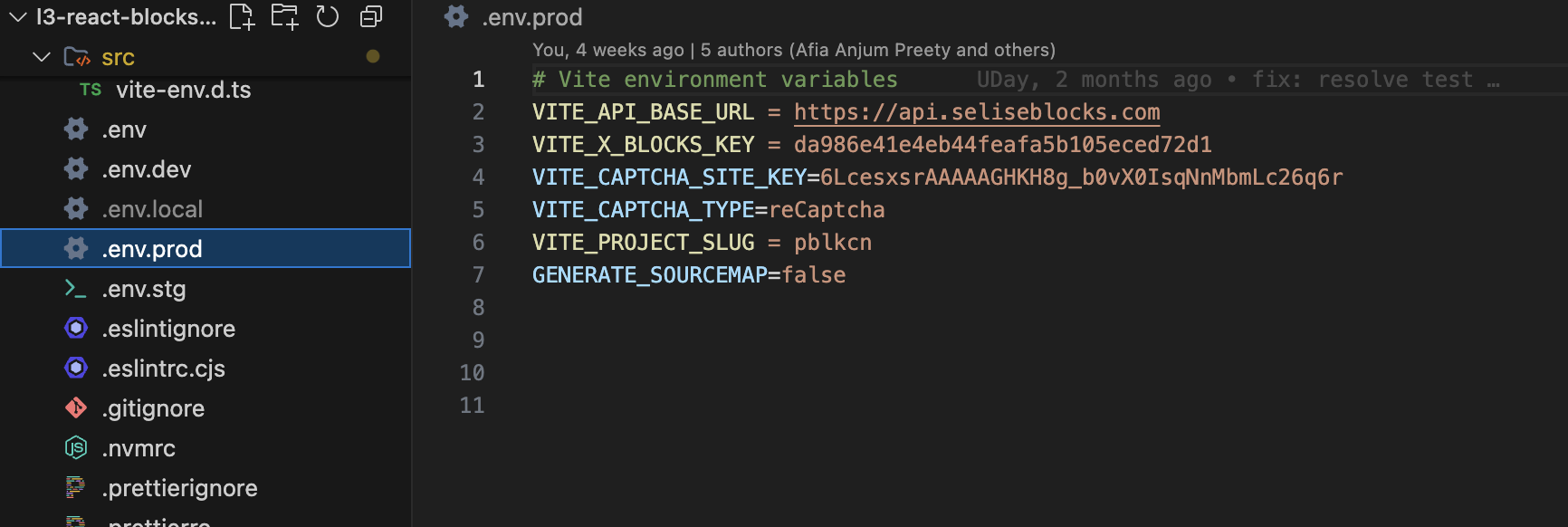Click the git blame authors CodeLens text
This screenshot has height=527, width=1568.
pos(793,50)
